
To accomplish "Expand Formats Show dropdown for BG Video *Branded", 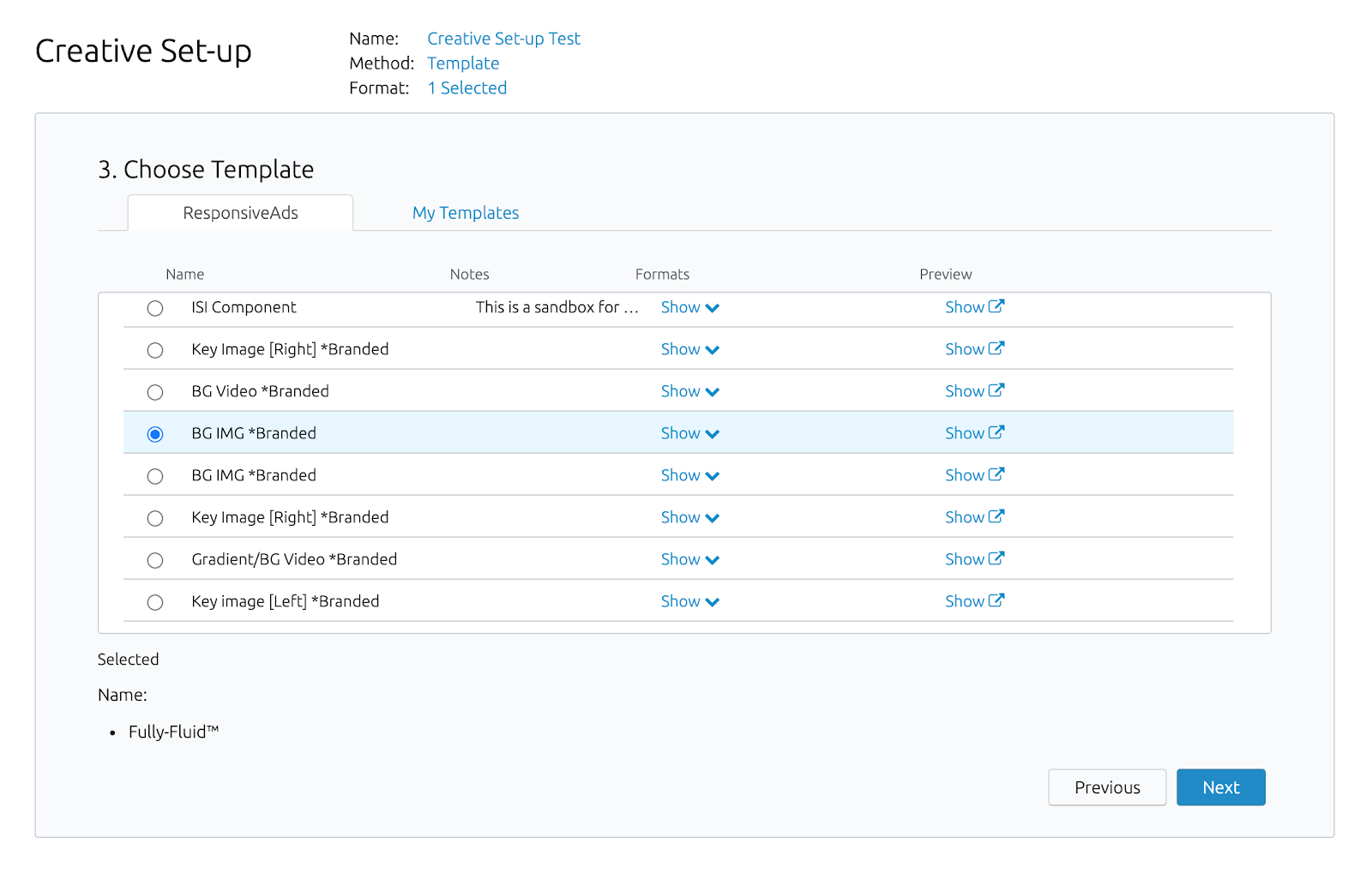I will point(690,391).
